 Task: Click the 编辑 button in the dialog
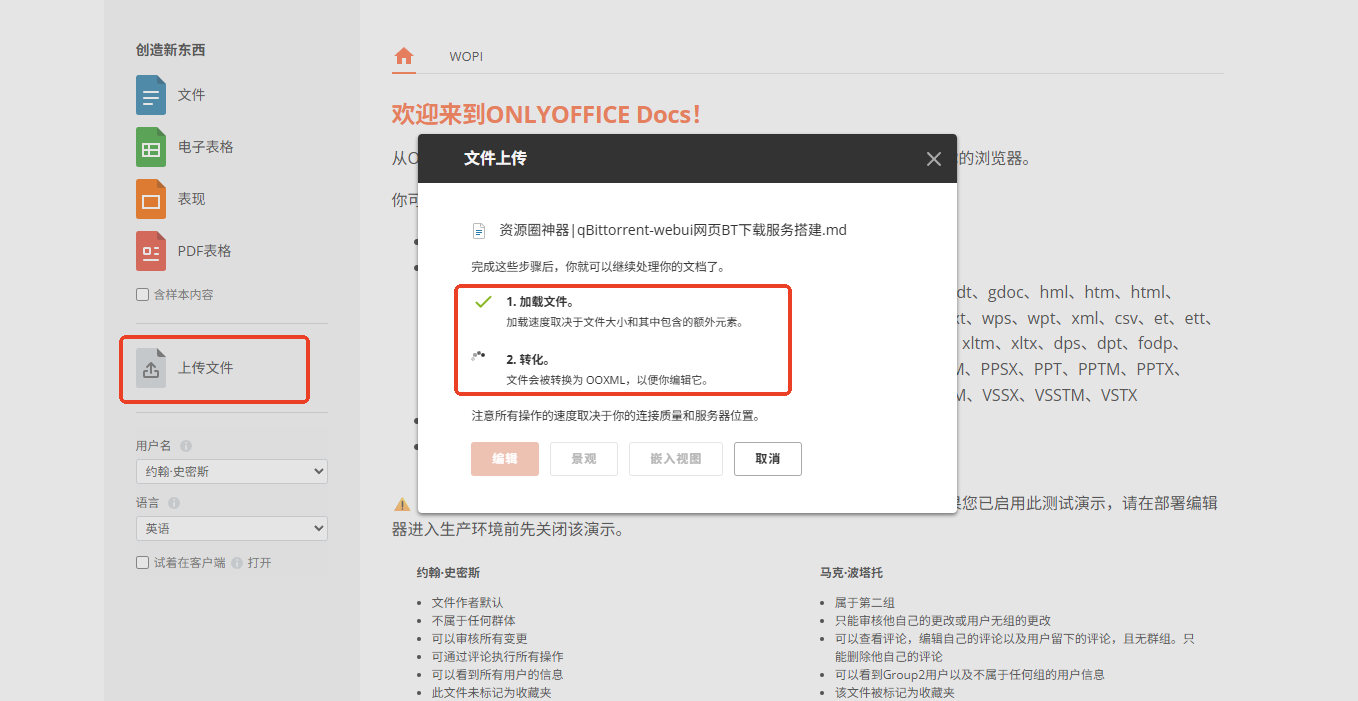505,459
